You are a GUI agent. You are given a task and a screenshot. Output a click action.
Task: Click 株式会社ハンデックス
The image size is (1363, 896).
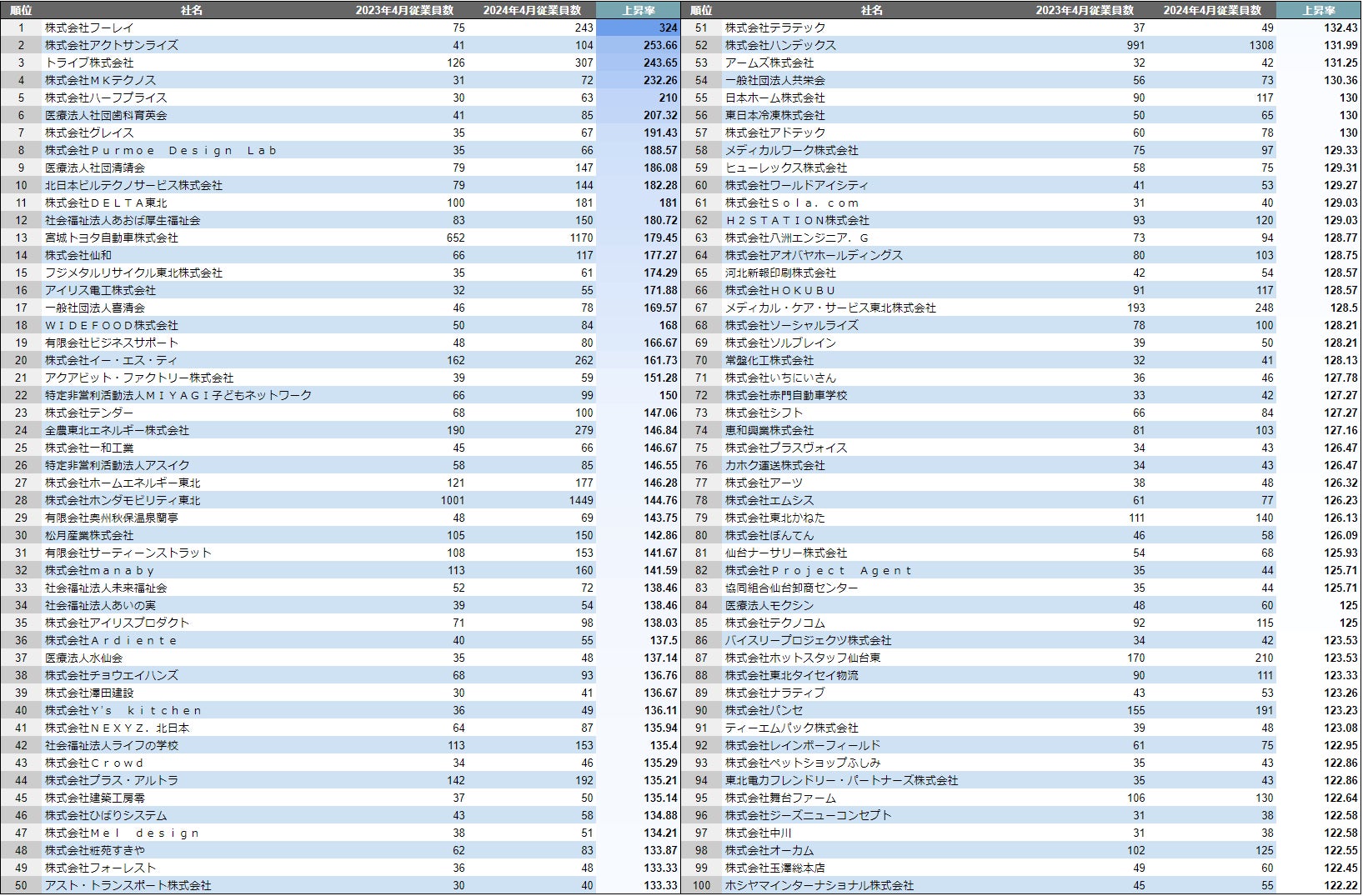point(780,45)
